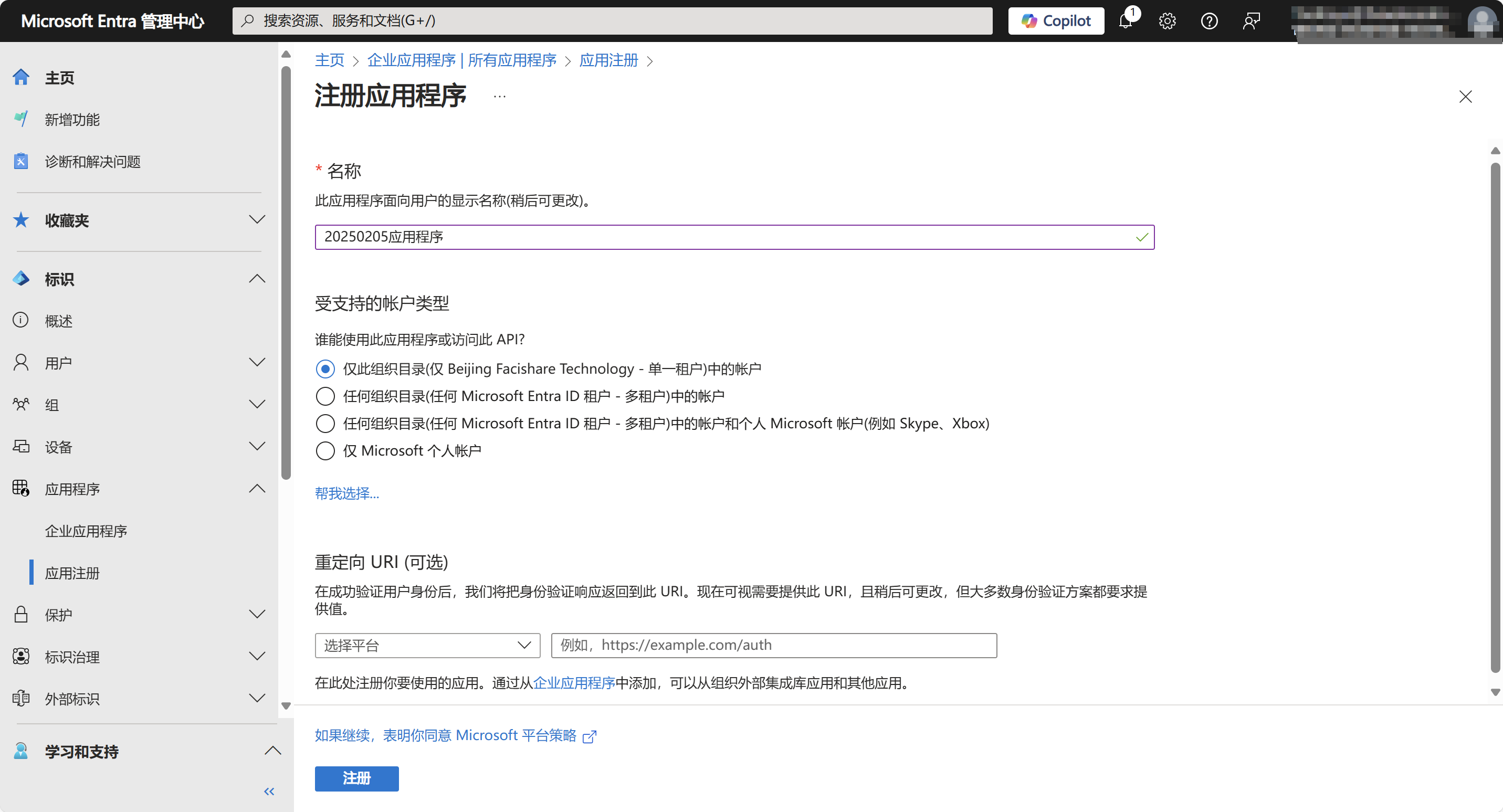1503x812 pixels.
Task: Click 主页 breadcrumb link
Action: pos(330,60)
